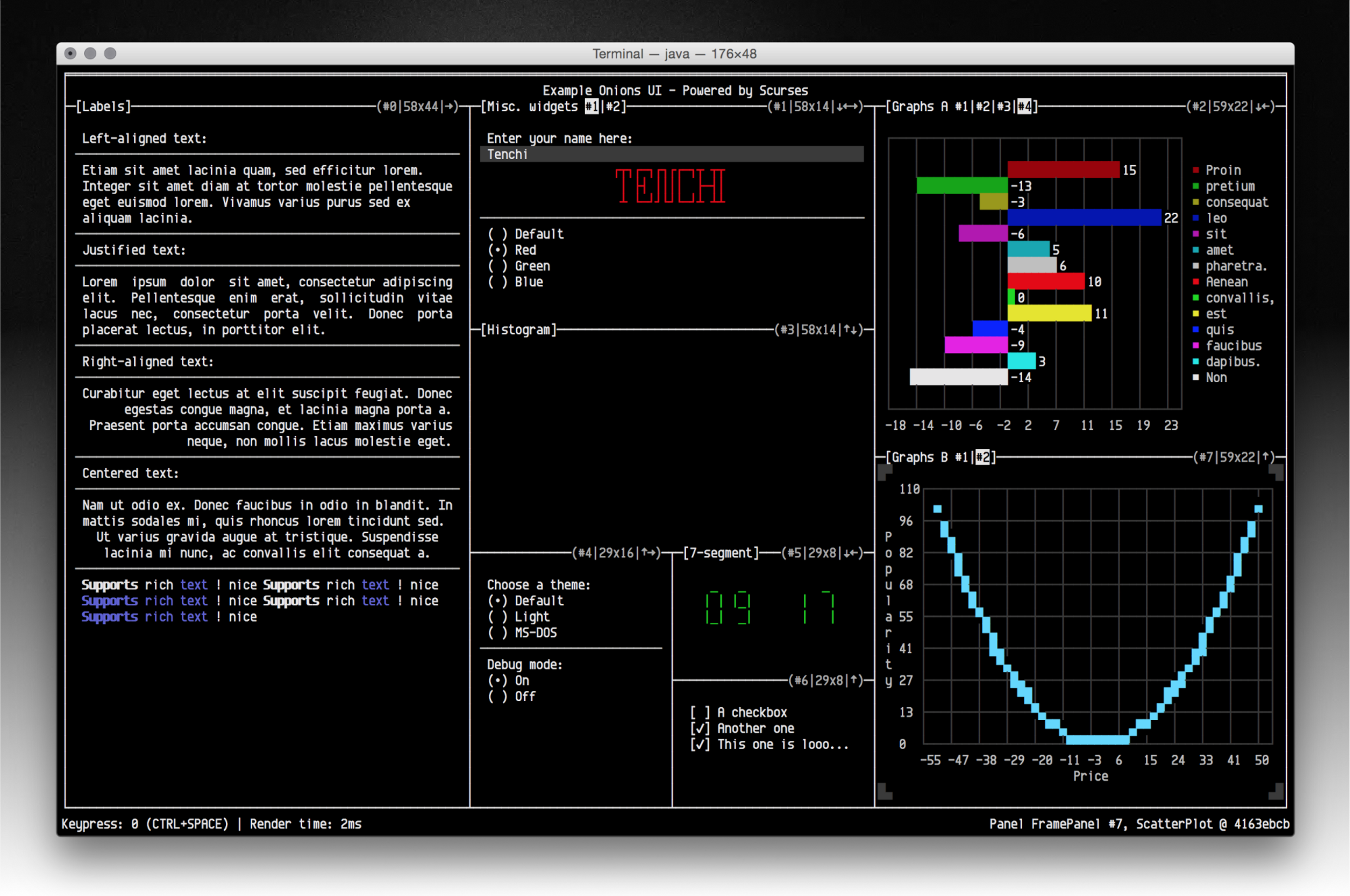
Task: Click the faucibus pink legend swatch
Action: tap(1196, 346)
